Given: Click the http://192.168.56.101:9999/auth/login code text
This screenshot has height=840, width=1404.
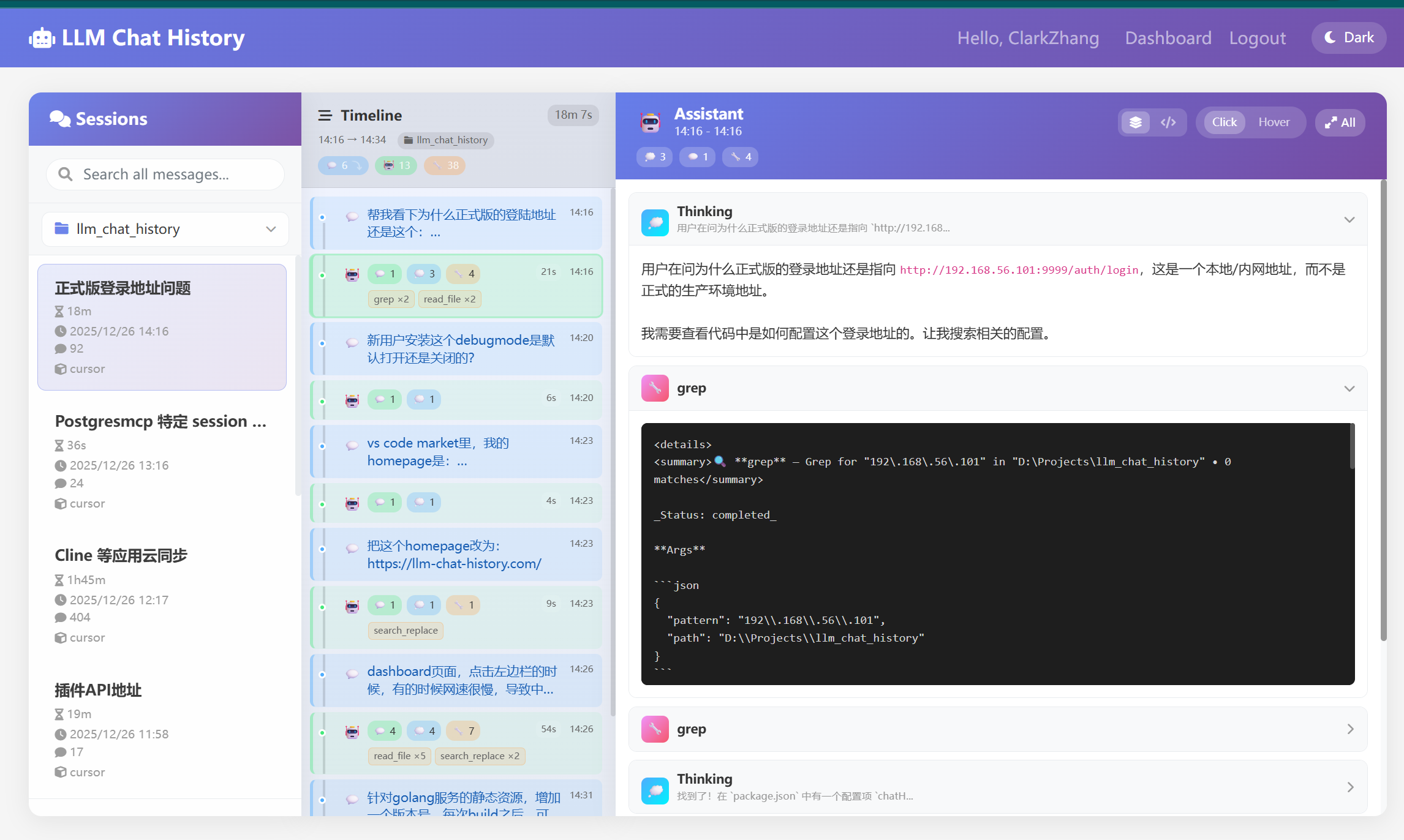Looking at the screenshot, I should point(1019,270).
